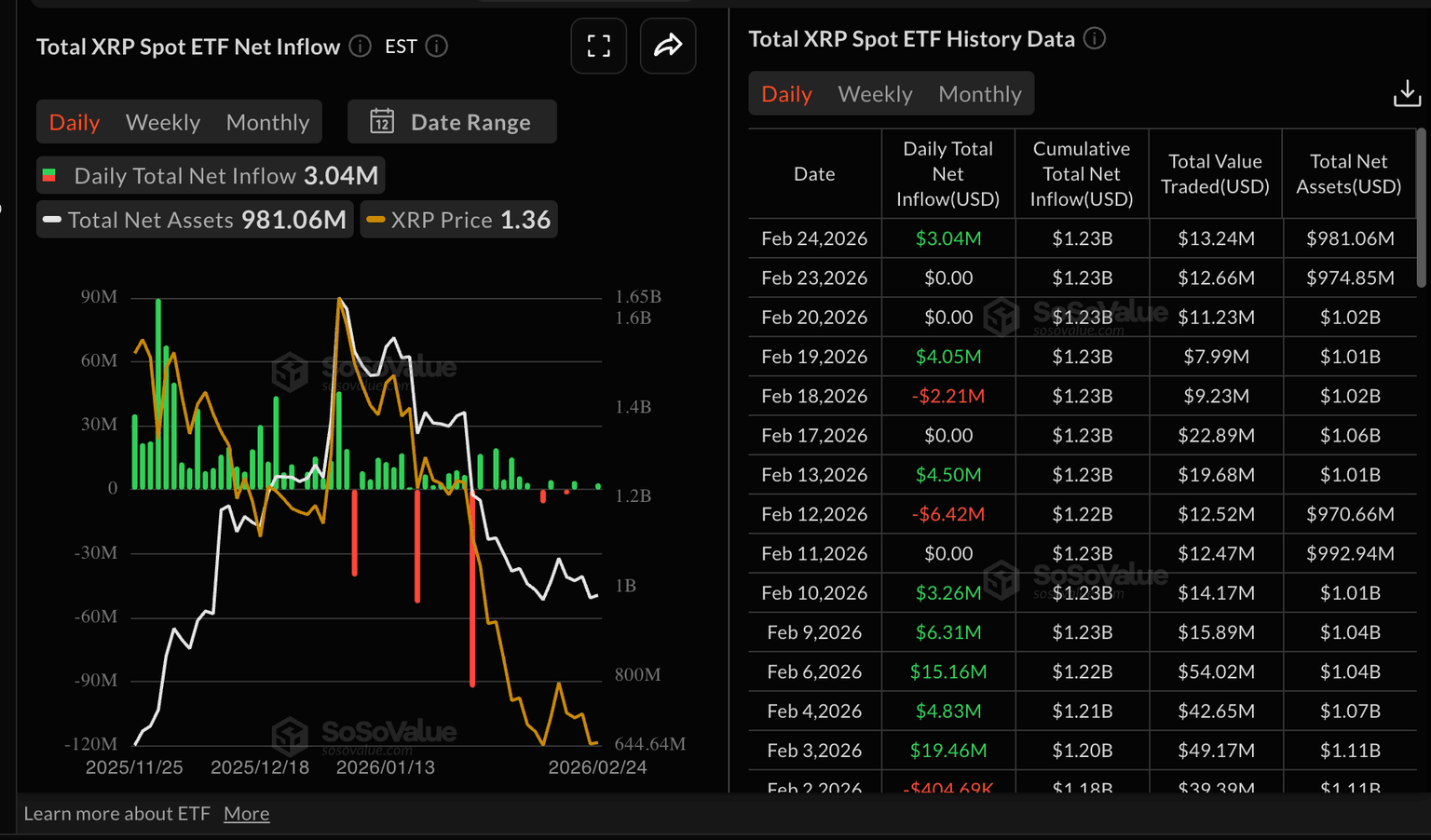Toggle Total Net Assets legend series
The width and height of the screenshot is (1431, 840).
coord(195,220)
